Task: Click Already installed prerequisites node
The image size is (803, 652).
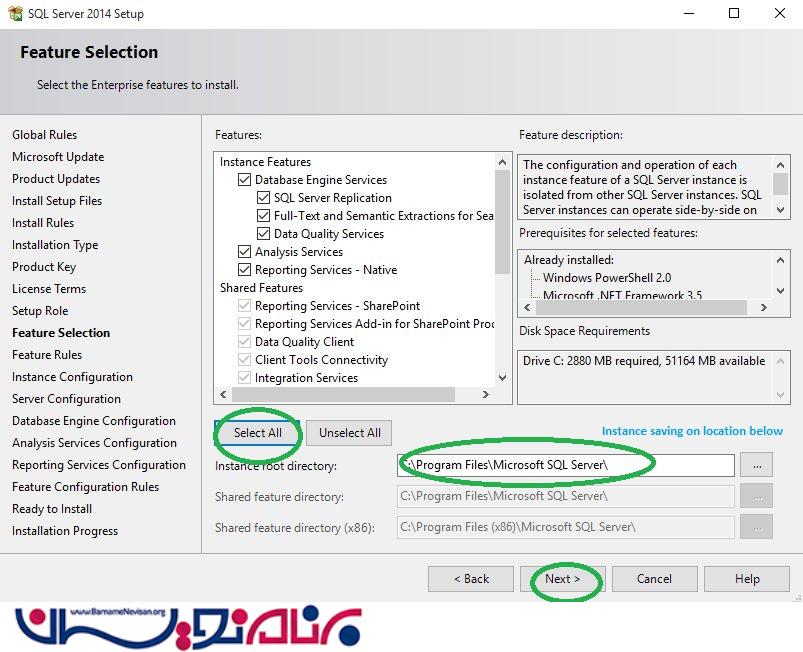Action: (568, 260)
